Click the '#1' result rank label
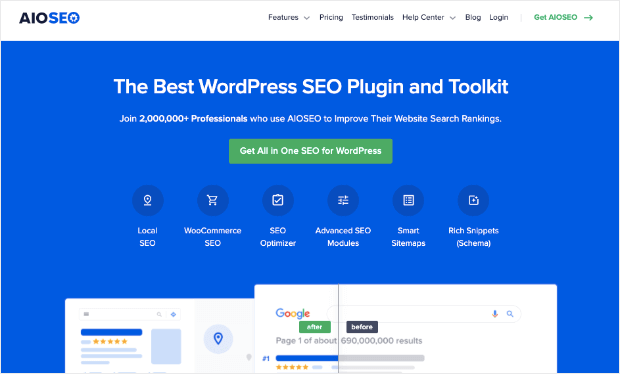Viewport: 620px width, 374px height. click(266, 359)
